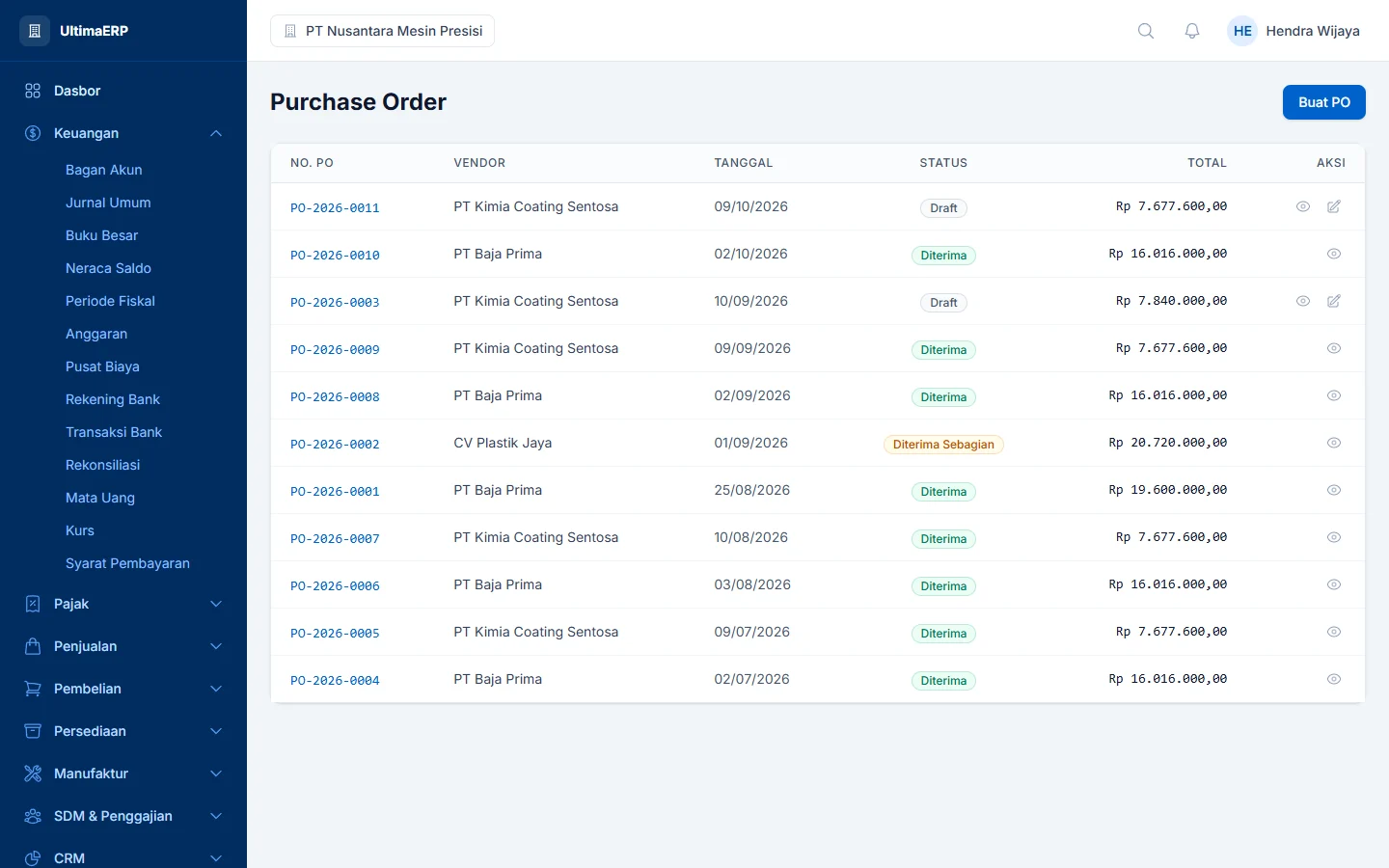Collapse the Keuangan menu section
This screenshot has height=868, width=1389.
pos(123,133)
